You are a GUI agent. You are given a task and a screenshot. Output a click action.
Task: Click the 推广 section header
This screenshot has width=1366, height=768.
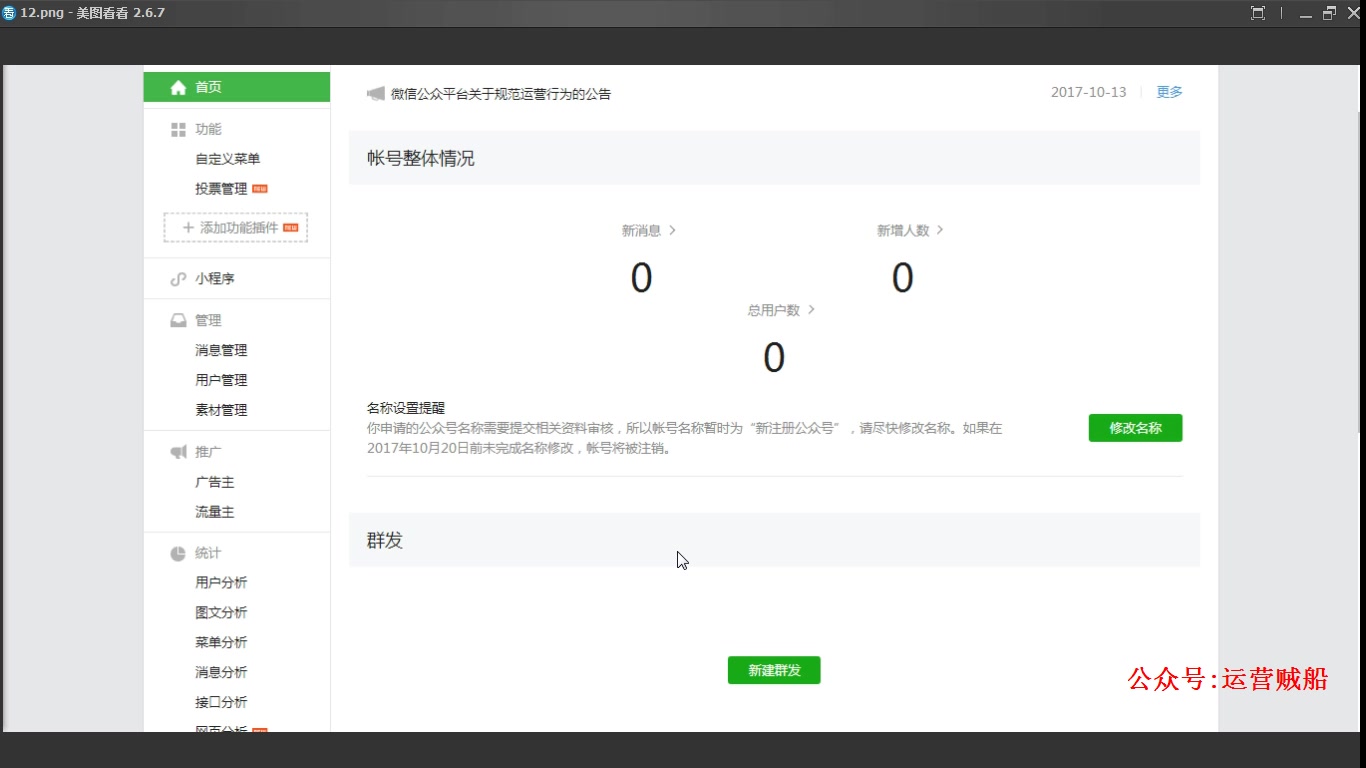tap(208, 452)
